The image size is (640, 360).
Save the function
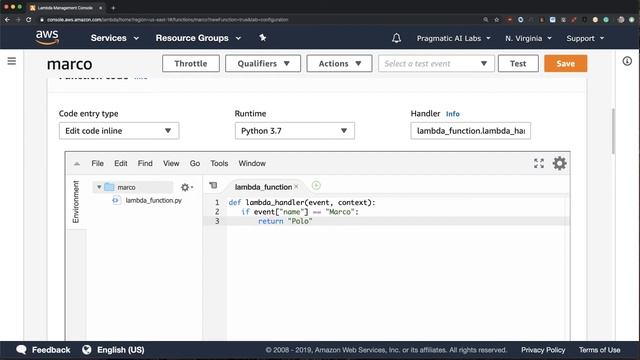click(x=566, y=64)
